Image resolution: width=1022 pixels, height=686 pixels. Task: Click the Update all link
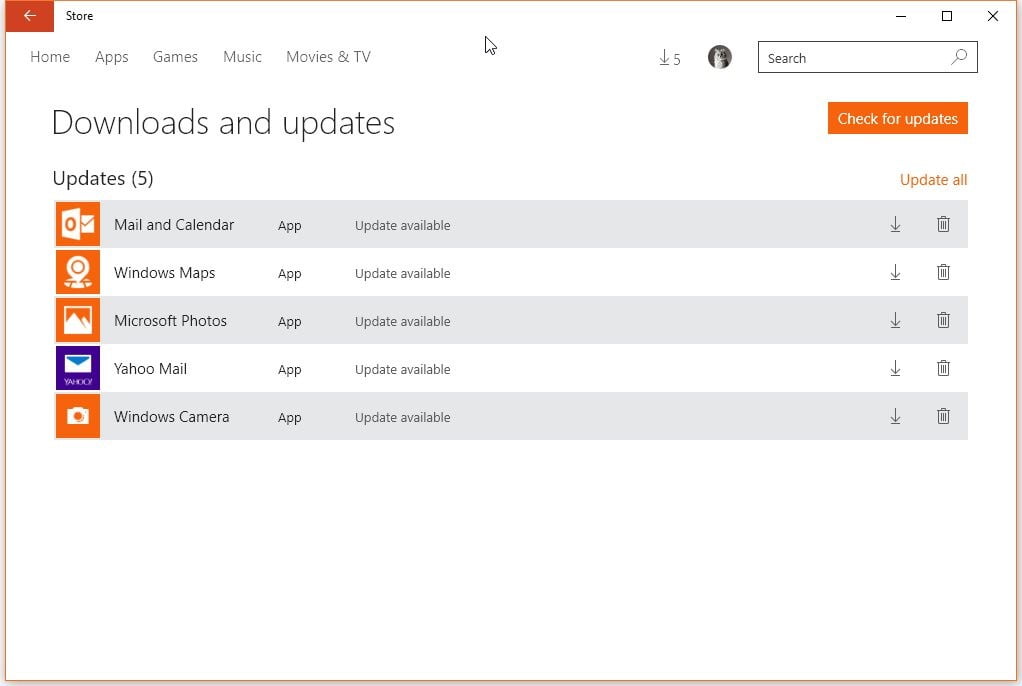[933, 179]
